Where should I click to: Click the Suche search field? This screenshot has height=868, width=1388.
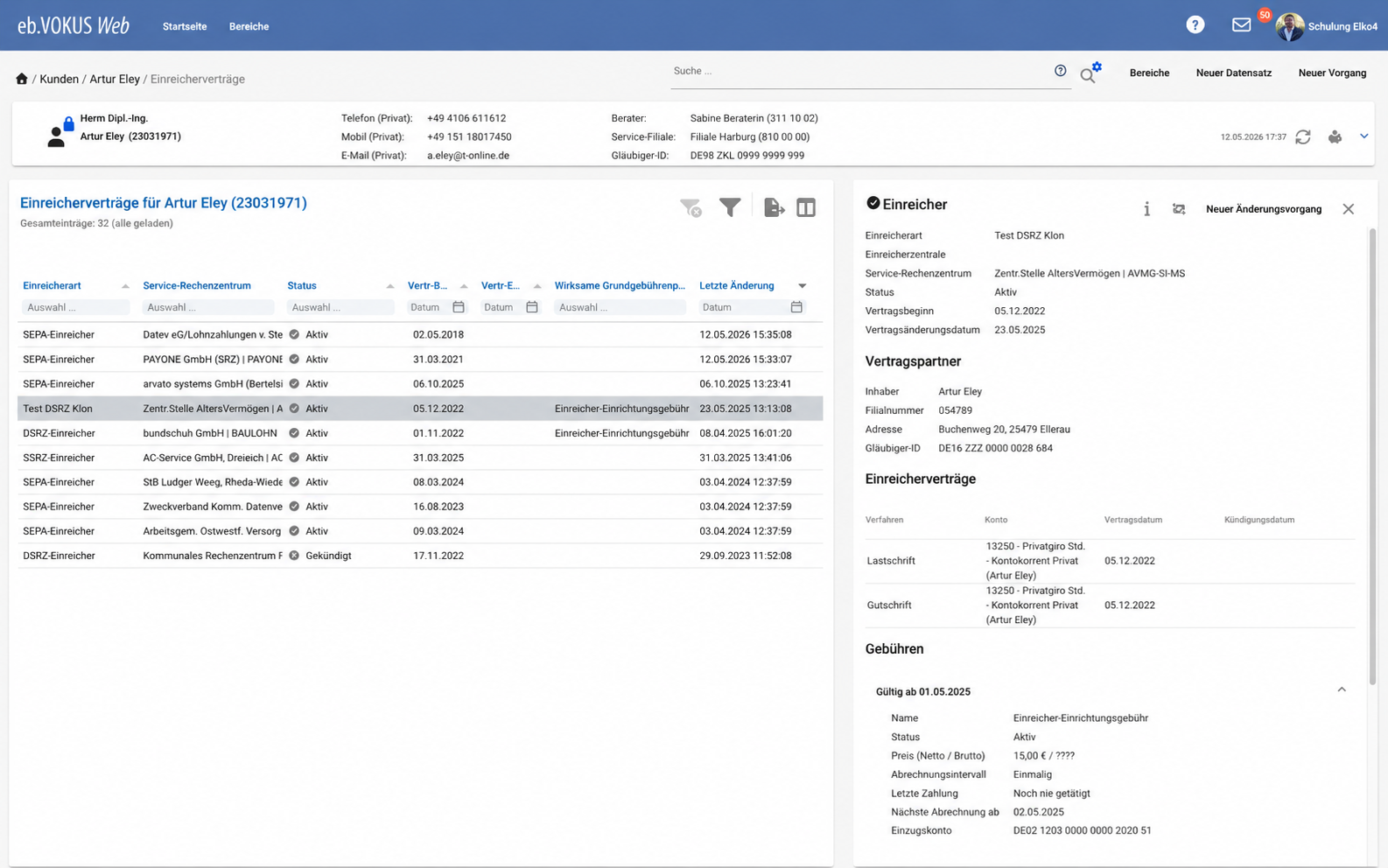coord(861,71)
